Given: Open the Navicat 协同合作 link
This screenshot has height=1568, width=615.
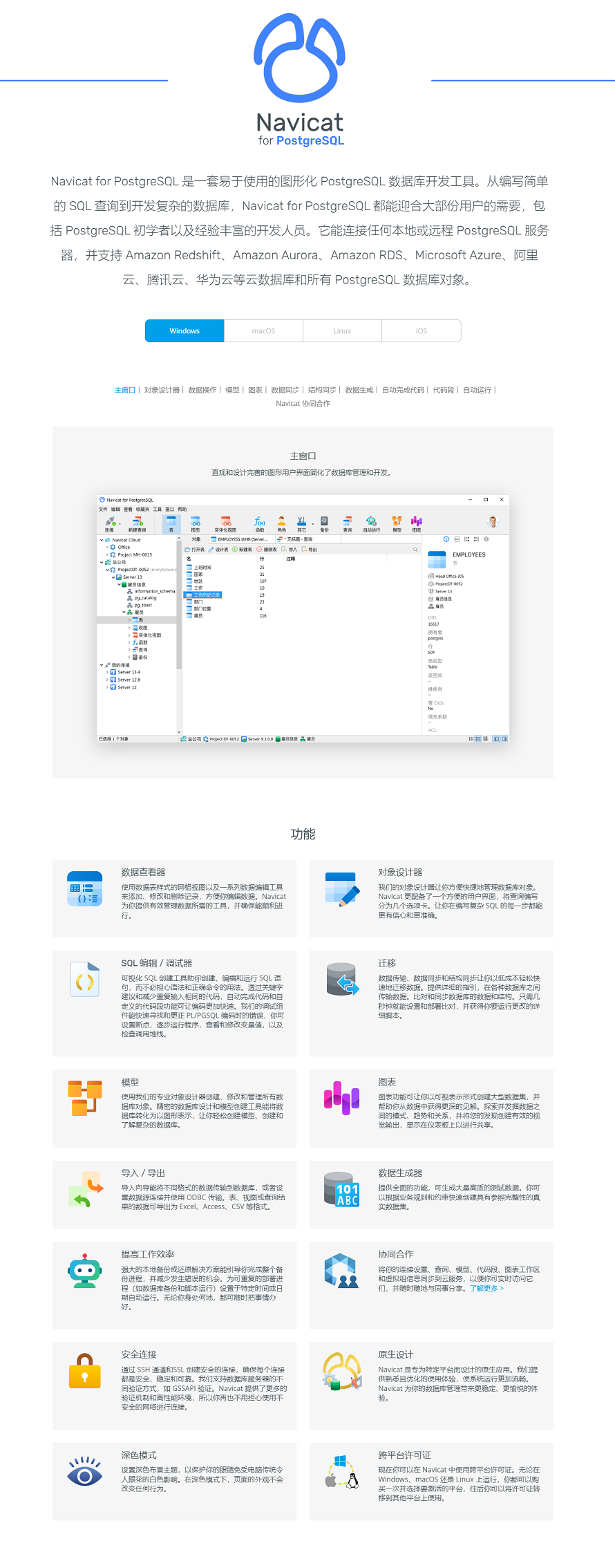Looking at the screenshot, I should click(x=303, y=404).
